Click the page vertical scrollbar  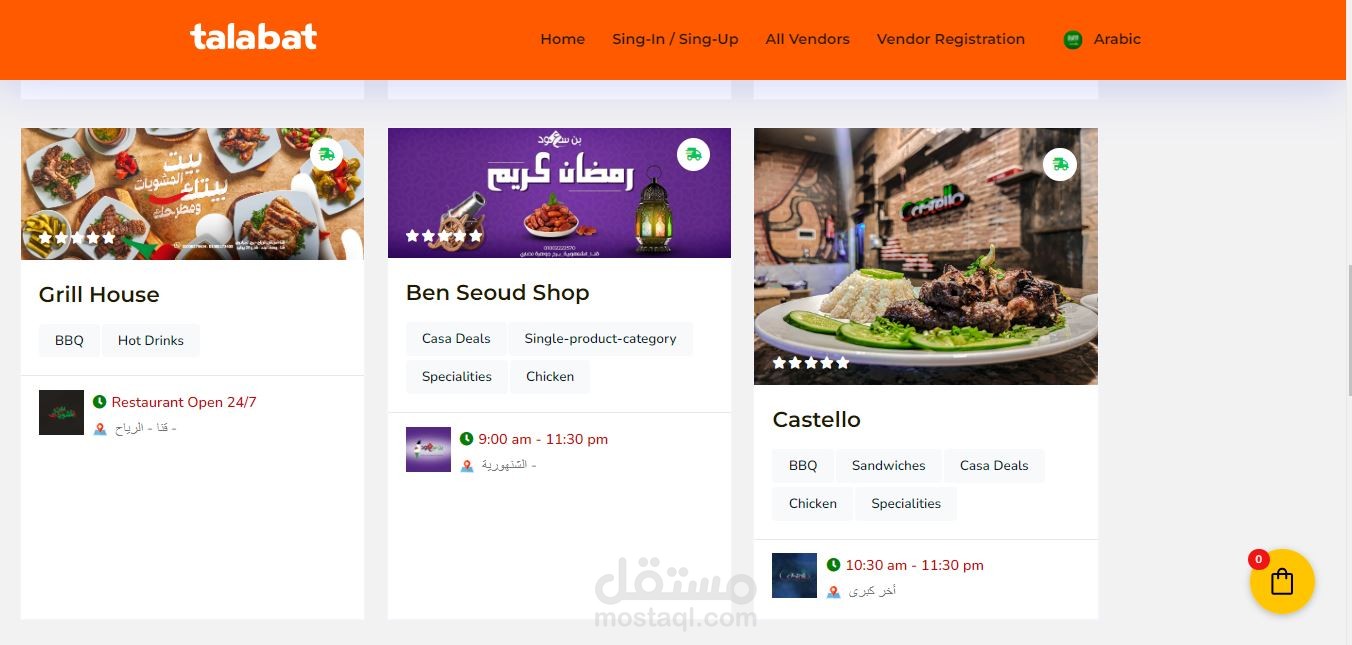coord(1349,330)
